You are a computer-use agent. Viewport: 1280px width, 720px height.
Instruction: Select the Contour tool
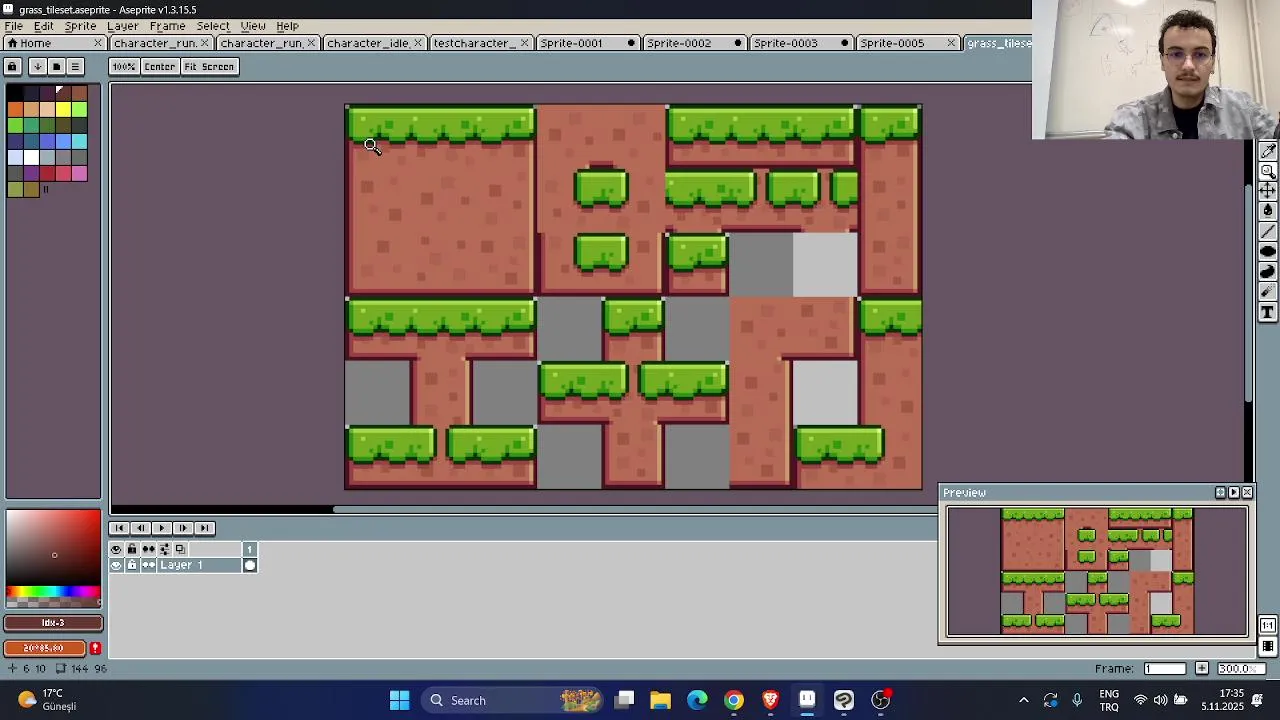(x=1268, y=272)
